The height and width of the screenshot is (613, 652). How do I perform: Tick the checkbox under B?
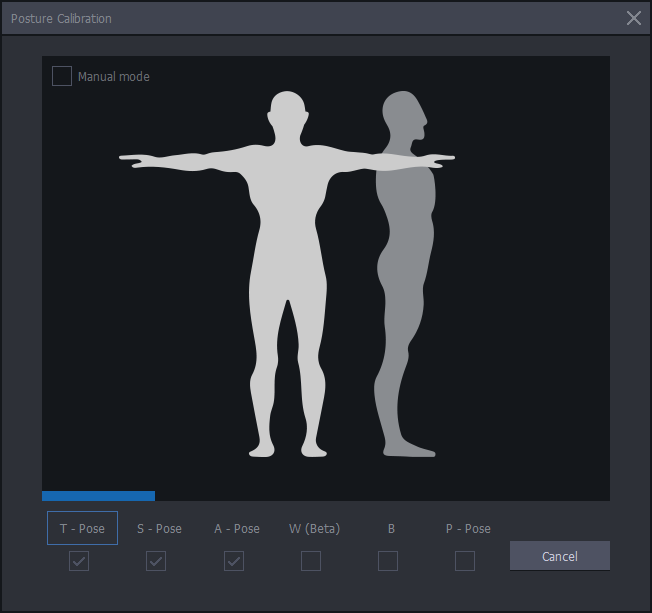pyautogui.click(x=388, y=561)
